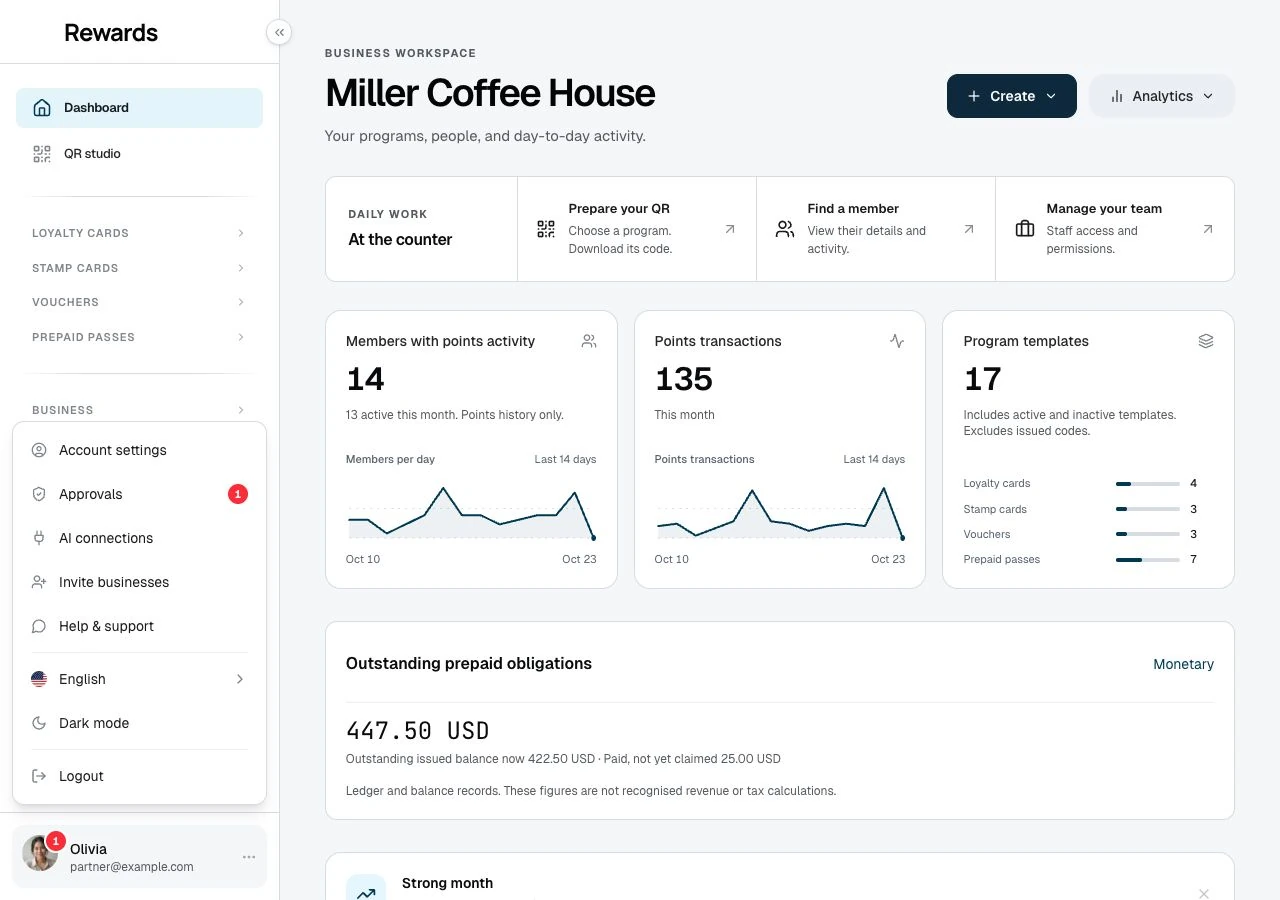Image resolution: width=1280 pixels, height=900 pixels.
Task: Click the arrow icon on Manage your team
Action: pos(1208,229)
